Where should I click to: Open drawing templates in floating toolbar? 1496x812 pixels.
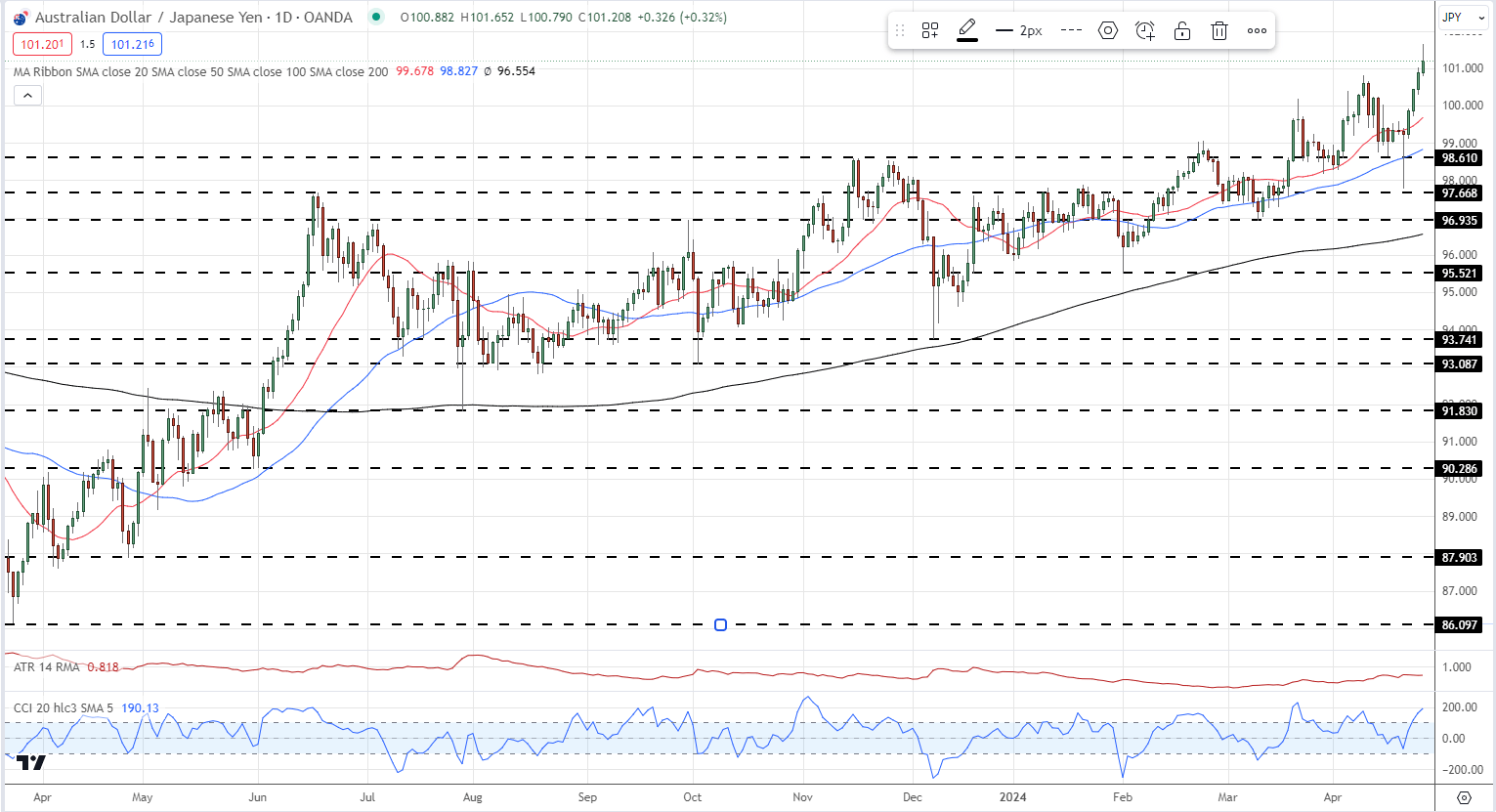point(930,31)
